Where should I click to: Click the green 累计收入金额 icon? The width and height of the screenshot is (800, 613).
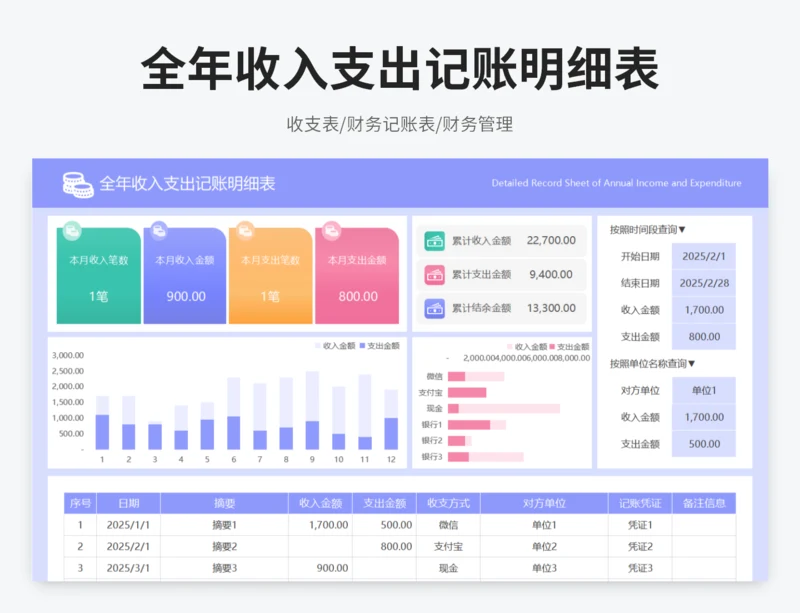[x=435, y=241]
